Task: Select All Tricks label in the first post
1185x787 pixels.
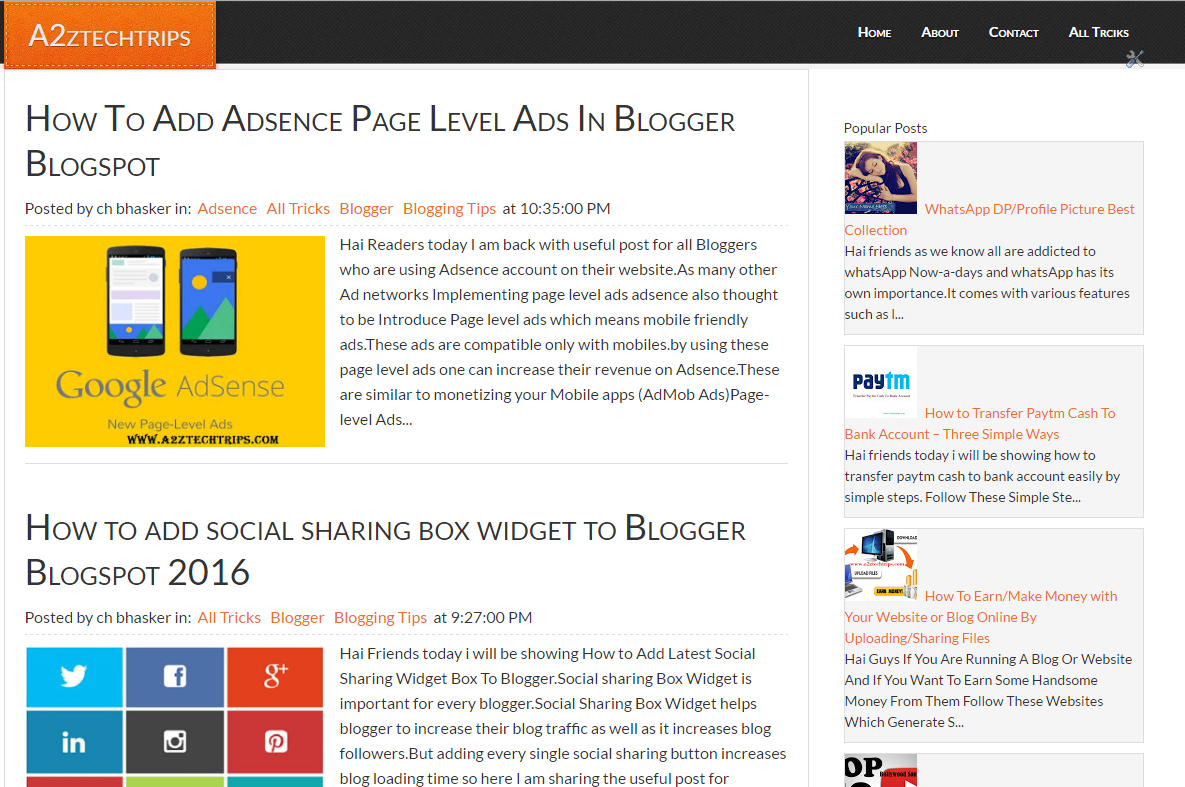Action: (298, 209)
